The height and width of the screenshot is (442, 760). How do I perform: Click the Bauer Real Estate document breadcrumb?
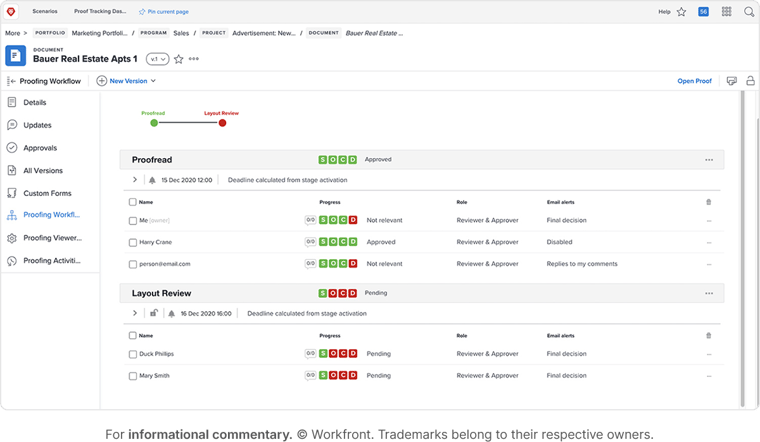[374, 33]
